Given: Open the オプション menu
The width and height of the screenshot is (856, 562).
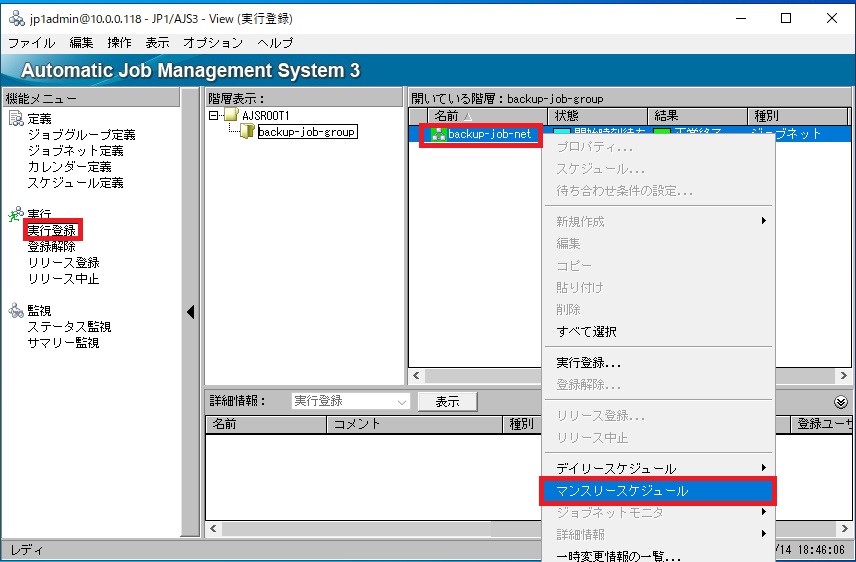Looking at the screenshot, I should click(x=213, y=43).
